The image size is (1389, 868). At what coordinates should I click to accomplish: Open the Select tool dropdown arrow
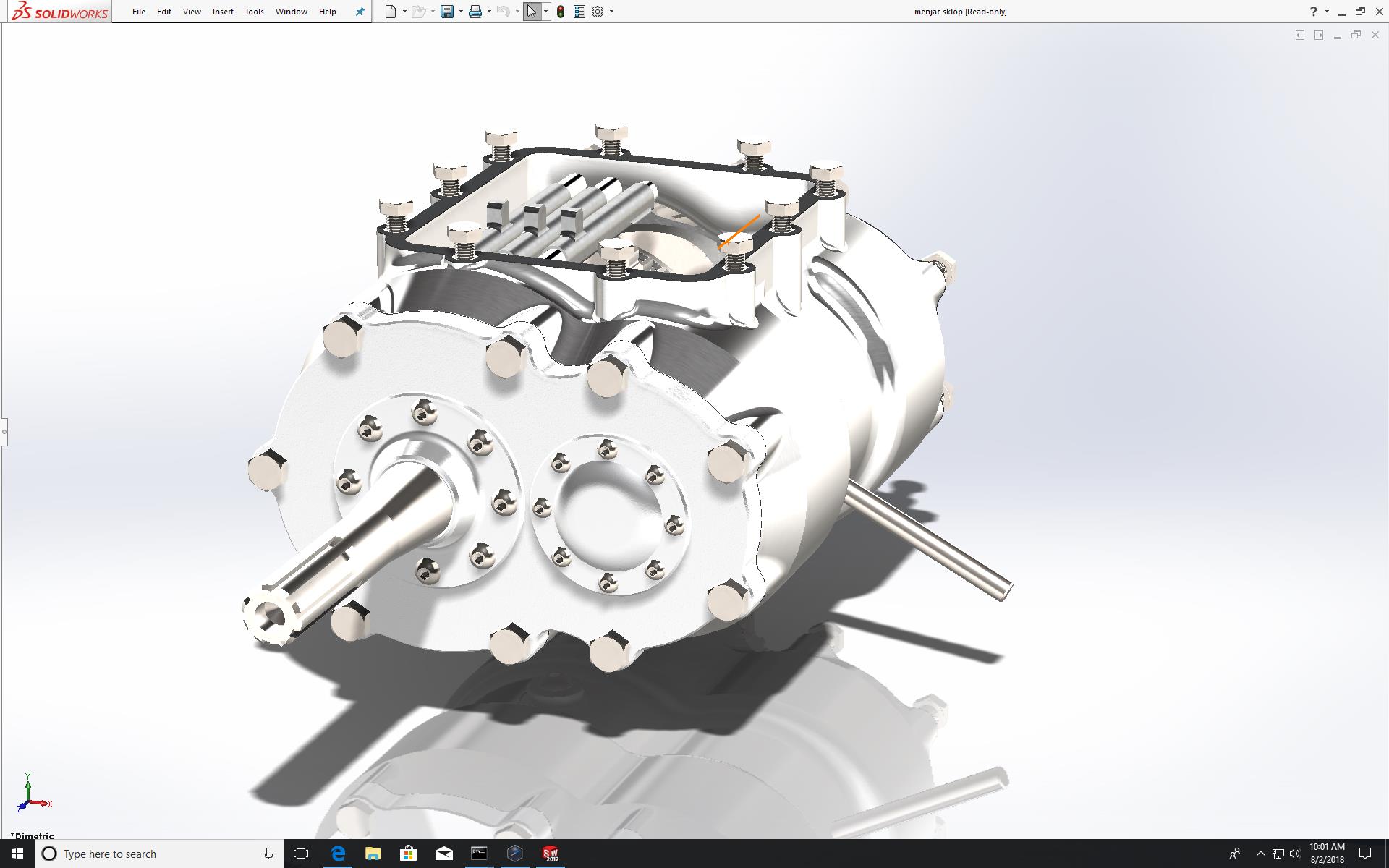tap(545, 12)
